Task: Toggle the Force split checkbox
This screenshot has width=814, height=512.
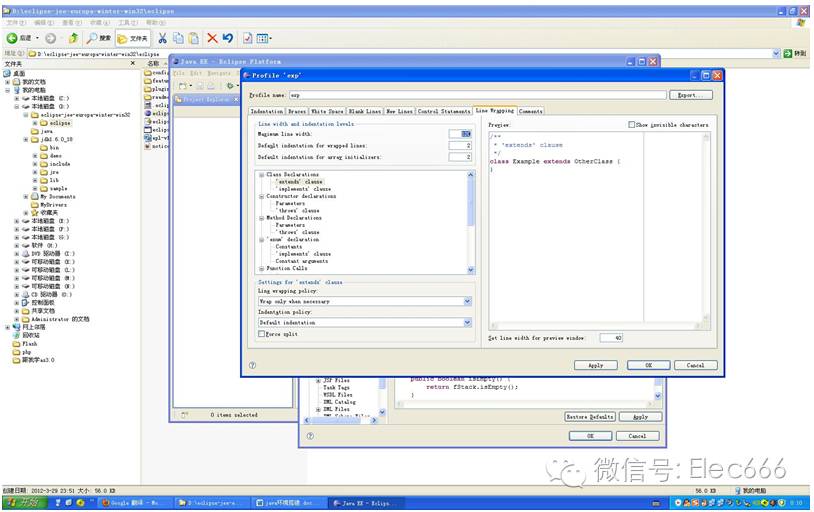Action: click(x=262, y=334)
